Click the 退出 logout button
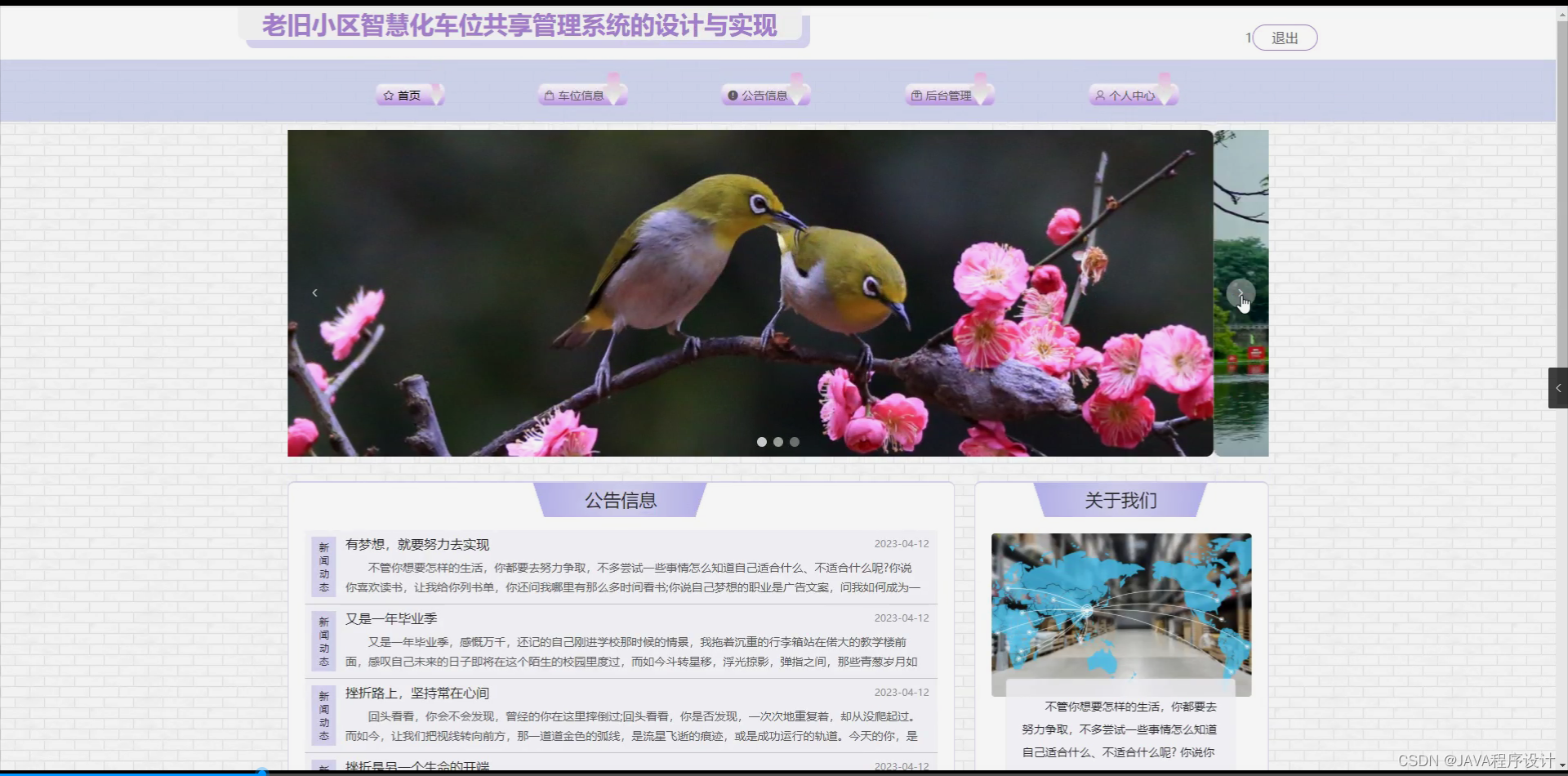Image resolution: width=1568 pixels, height=776 pixels. (x=1285, y=38)
